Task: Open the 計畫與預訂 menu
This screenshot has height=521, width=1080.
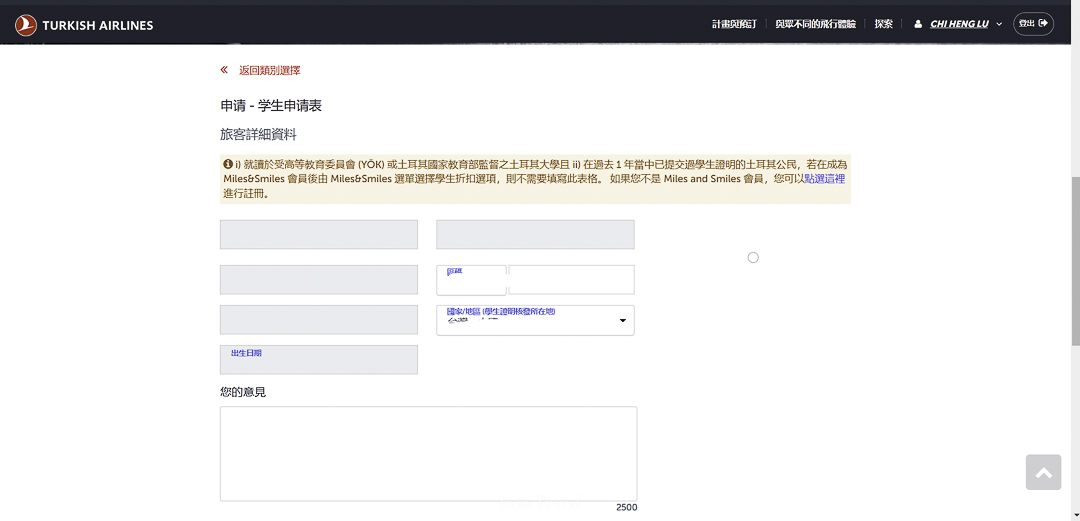Action: pos(734,24)
